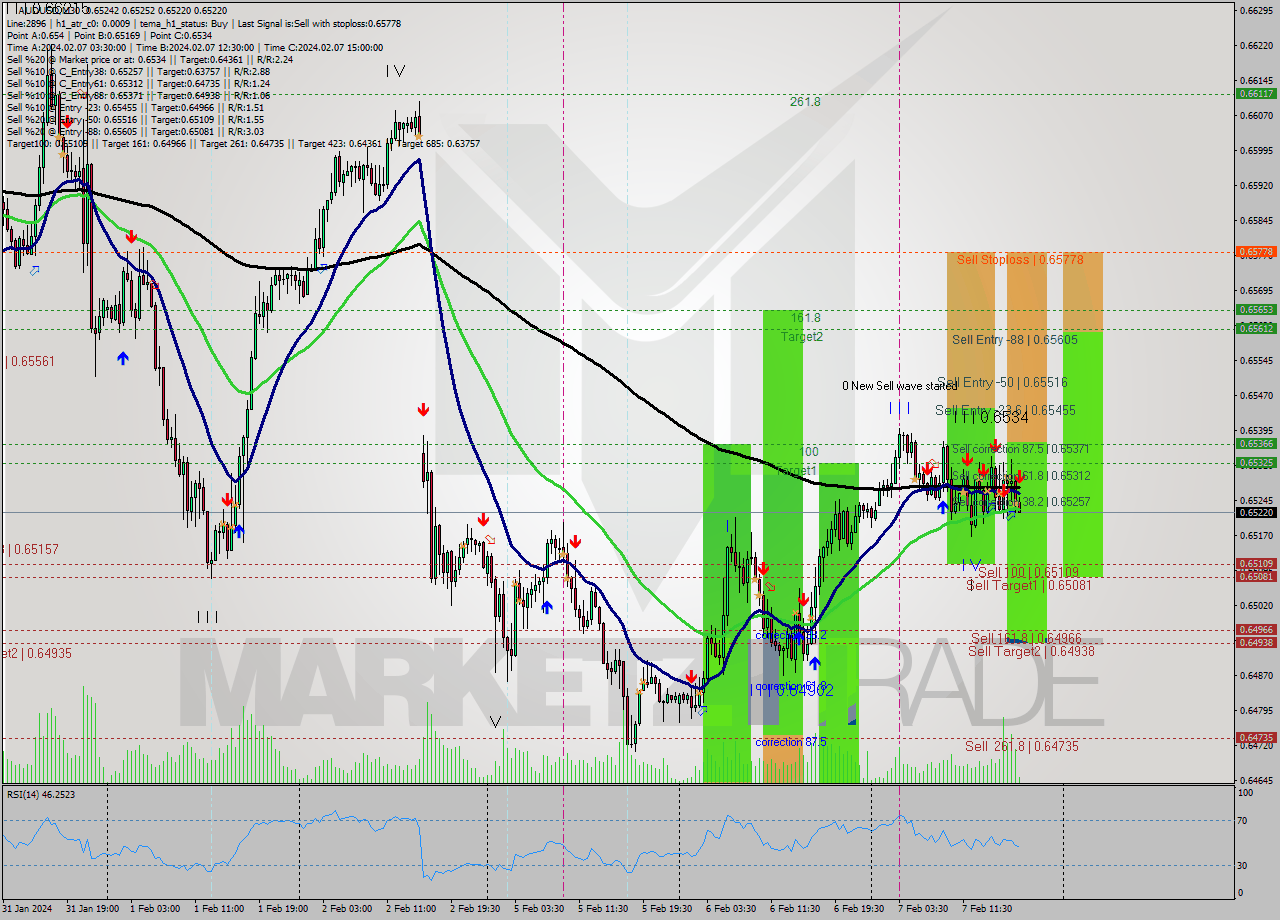The height and width of the screenshot is (920, 1280).
Task: Select the 5 Feb 19:30 time label
Action: [x=668, y=909]
